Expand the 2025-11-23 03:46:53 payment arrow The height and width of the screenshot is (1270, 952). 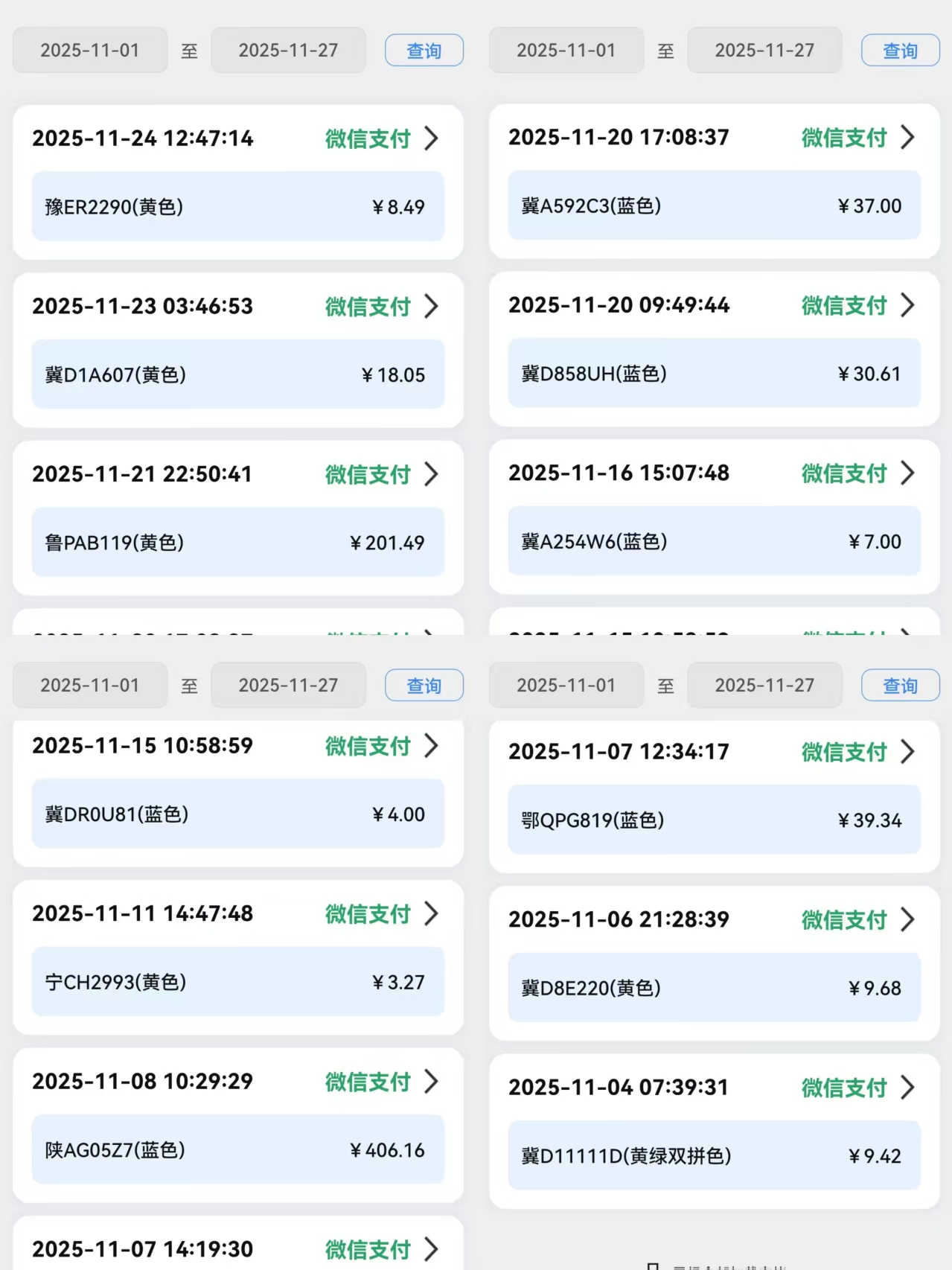coord(431,306)
